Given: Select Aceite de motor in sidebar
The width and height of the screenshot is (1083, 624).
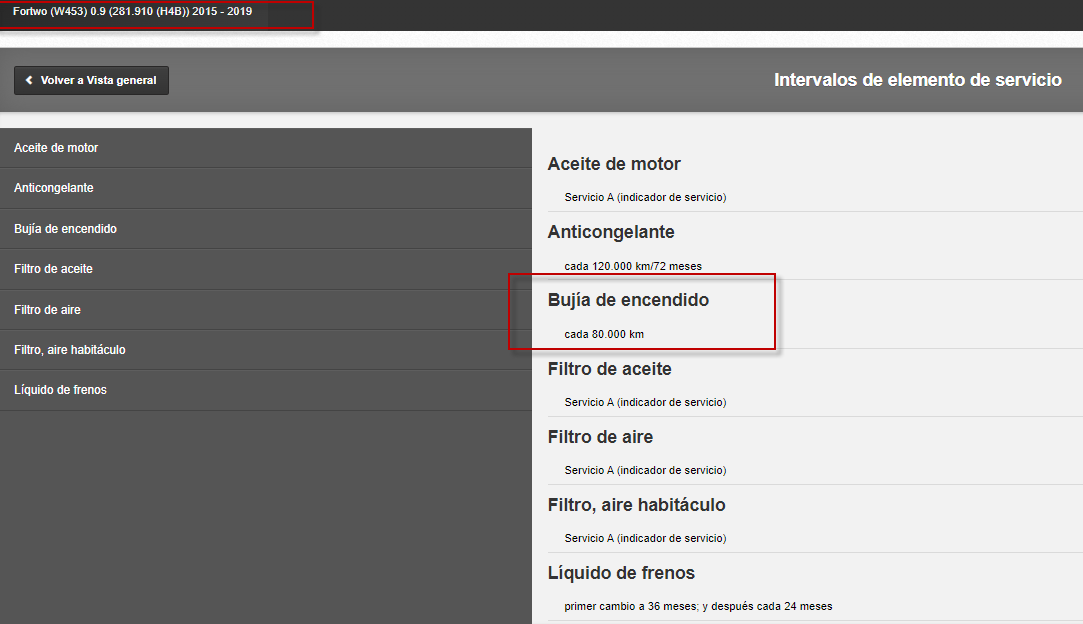Looking at the screenshot, I should click(x=266, y=148).
